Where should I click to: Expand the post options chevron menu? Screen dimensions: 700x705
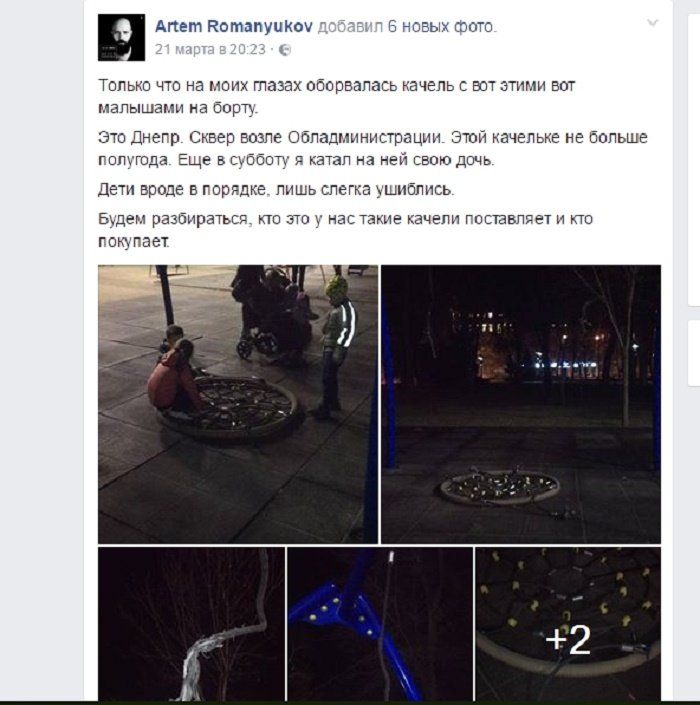click(x=652, y=22)
